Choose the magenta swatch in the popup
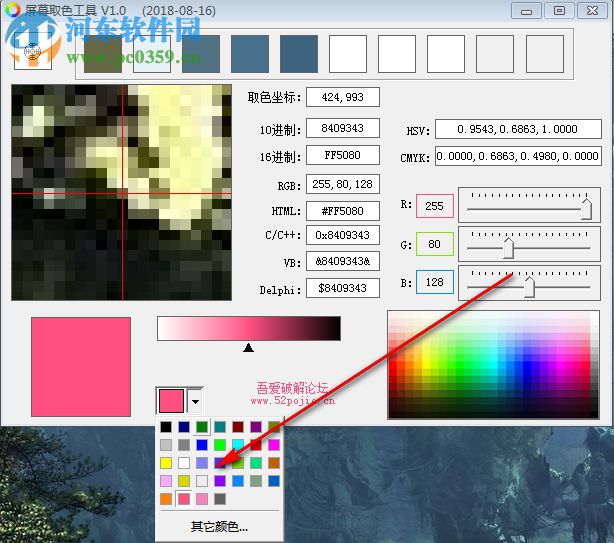 click(274, 445)
